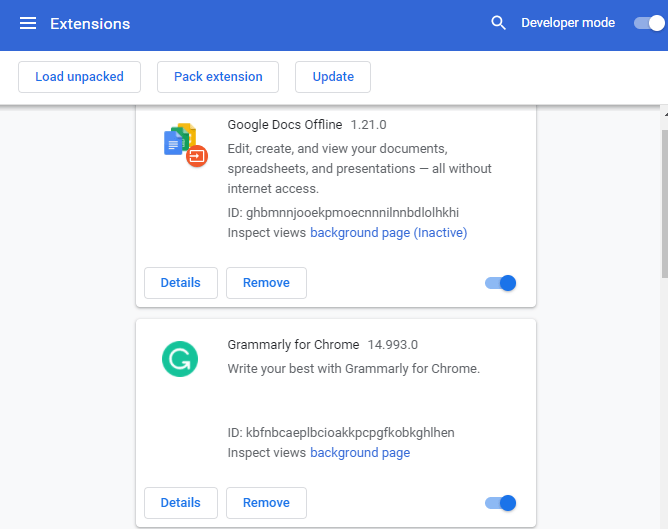Click the Load unpacked button
Image resolution: width=668 pixels, height=529 pixels.
click(79, 77)
